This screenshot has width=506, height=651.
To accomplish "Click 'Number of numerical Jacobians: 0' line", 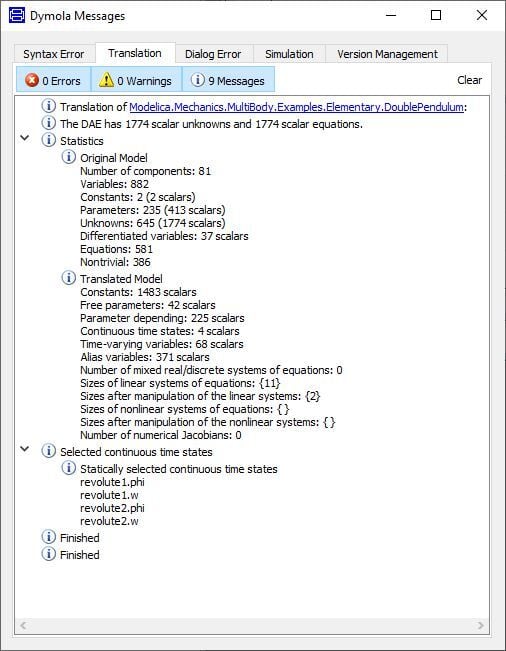I will point(161,435).
